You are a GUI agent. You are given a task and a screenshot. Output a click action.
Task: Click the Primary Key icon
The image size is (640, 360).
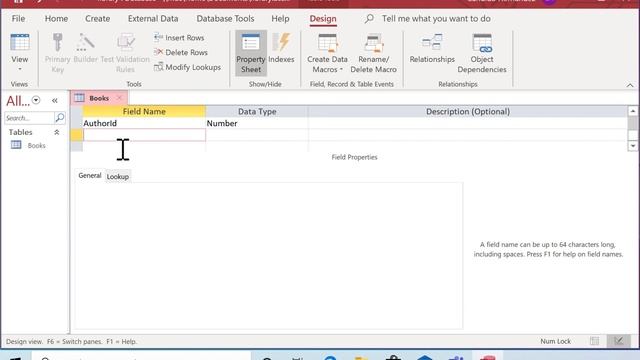click(x=58, y=53)
